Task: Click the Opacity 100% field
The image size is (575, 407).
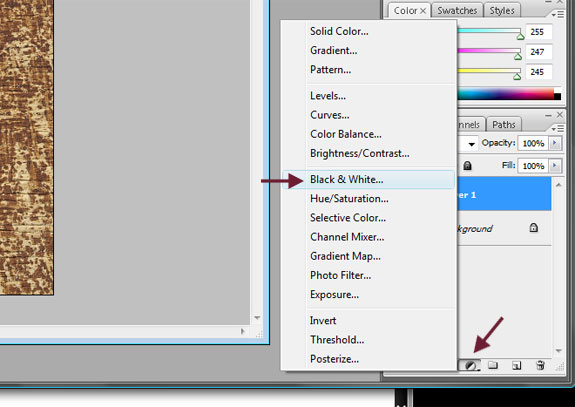Action: [x=533, y=143]
